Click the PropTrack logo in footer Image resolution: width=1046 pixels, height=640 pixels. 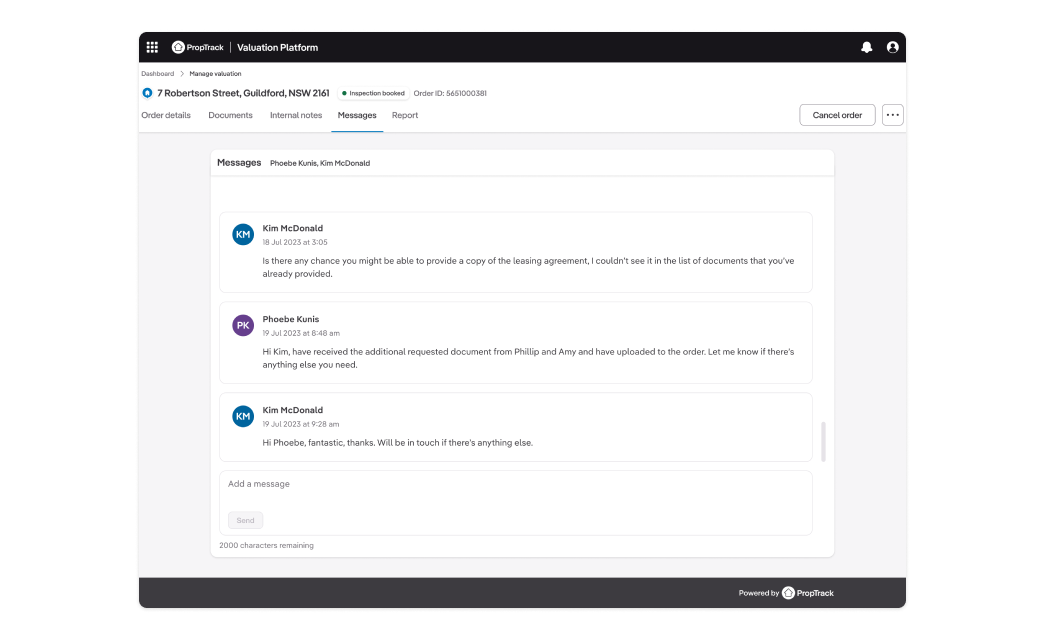pos(808,593)
